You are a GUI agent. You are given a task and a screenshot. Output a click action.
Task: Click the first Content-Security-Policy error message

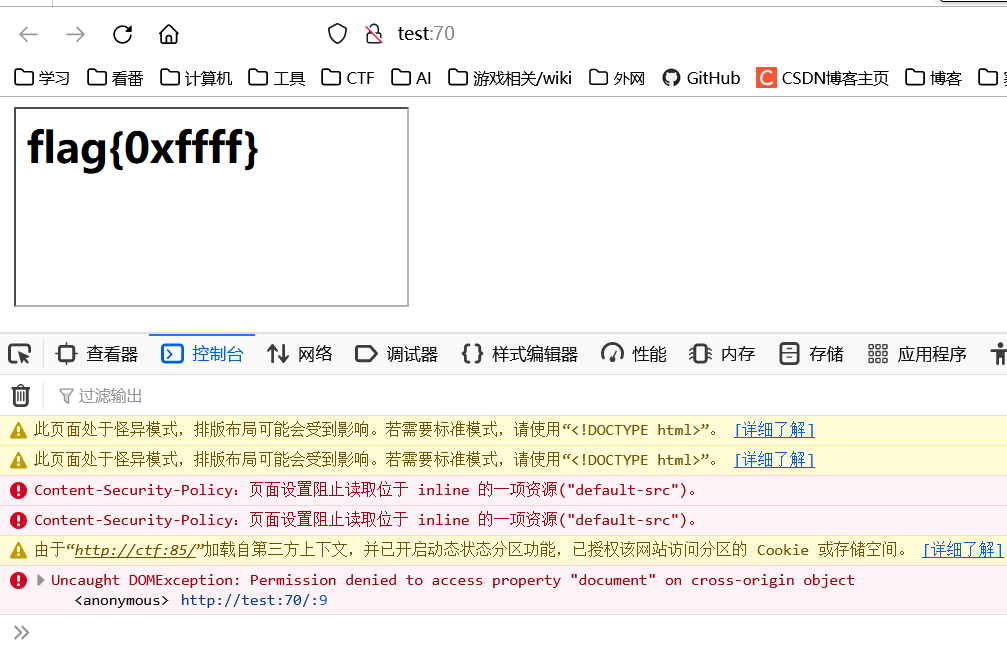tap(365, 490)
